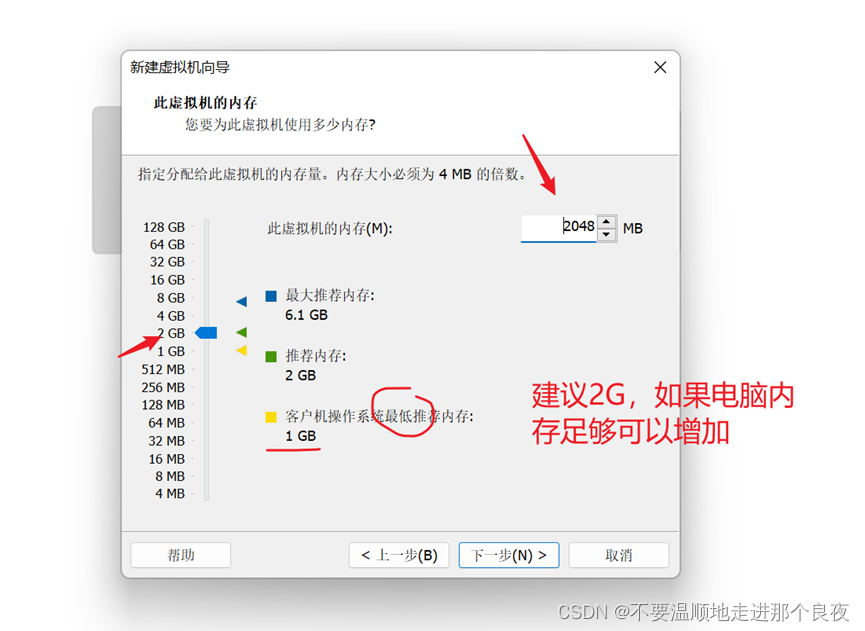
Task: Click the blue memory slider handle at 2 GB
Action: click(206, 333)
